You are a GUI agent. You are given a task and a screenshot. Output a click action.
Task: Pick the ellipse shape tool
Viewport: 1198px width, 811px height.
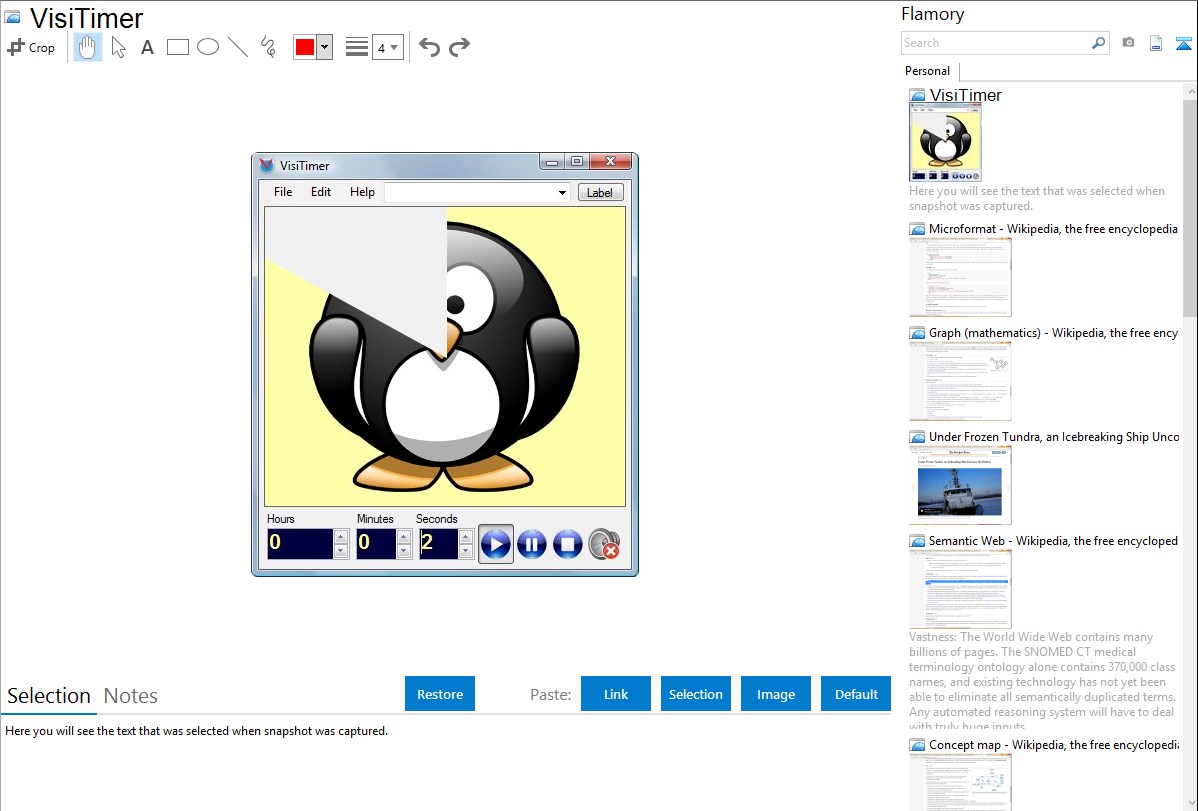208,47
